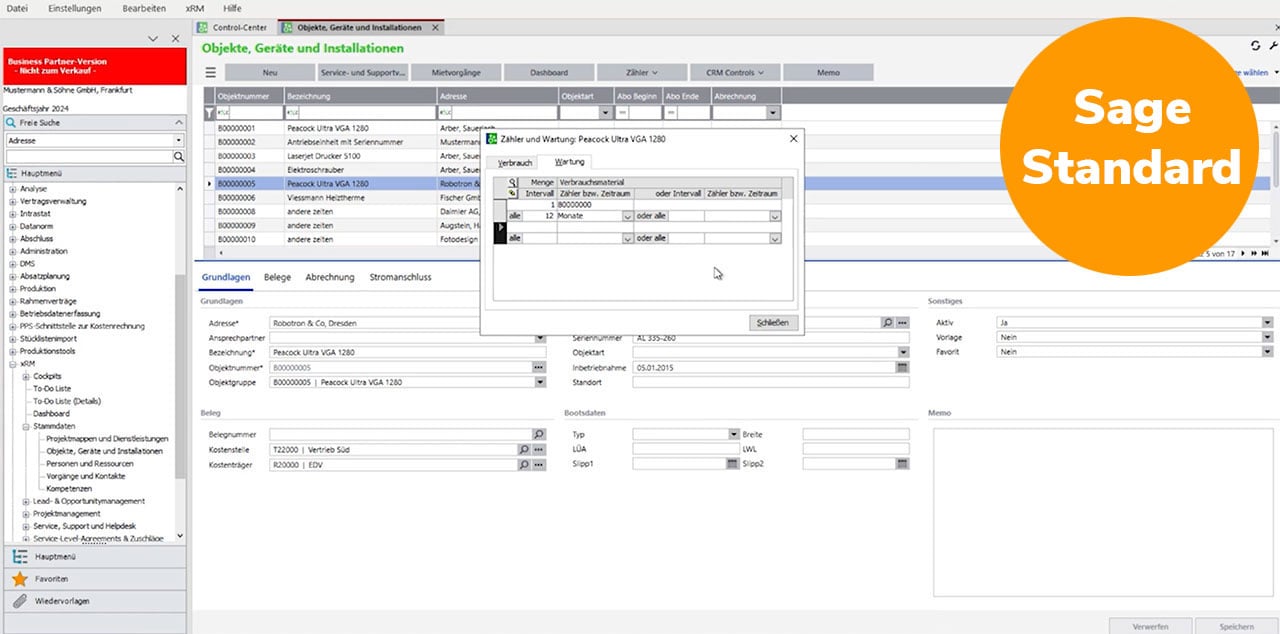Go to the next record in the grid pager
This screenshot has width=1280, height=634.
pos(1243,253)
